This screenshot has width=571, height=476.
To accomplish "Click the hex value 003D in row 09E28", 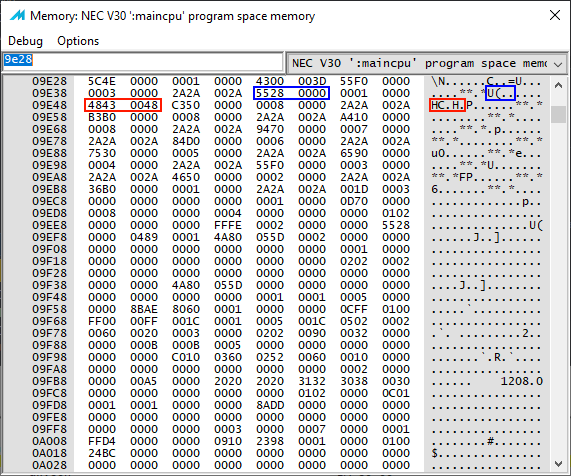I will (x=312, y=81).
